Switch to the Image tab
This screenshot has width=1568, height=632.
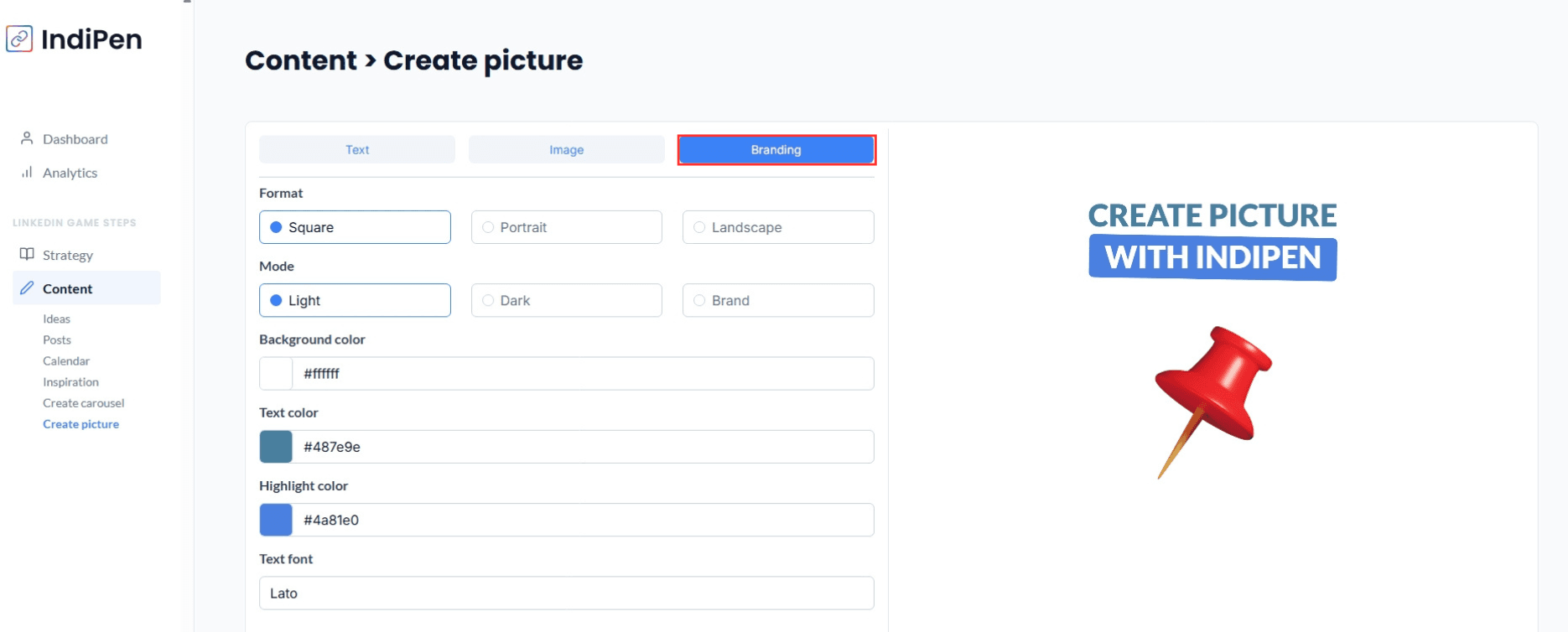tap(566, 149)
